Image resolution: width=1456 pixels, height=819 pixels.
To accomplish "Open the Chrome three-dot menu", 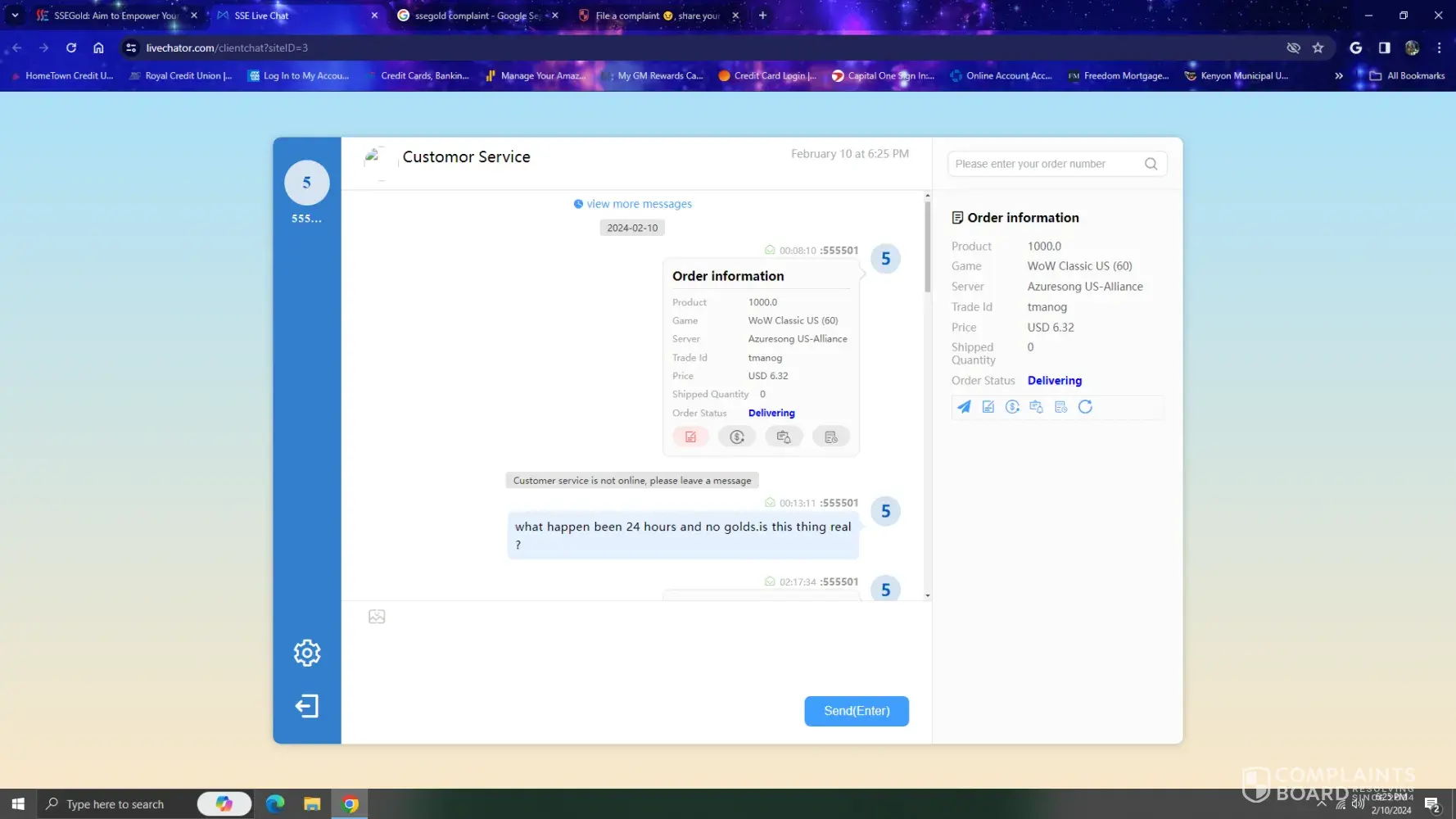I will tap(1439, 48).
